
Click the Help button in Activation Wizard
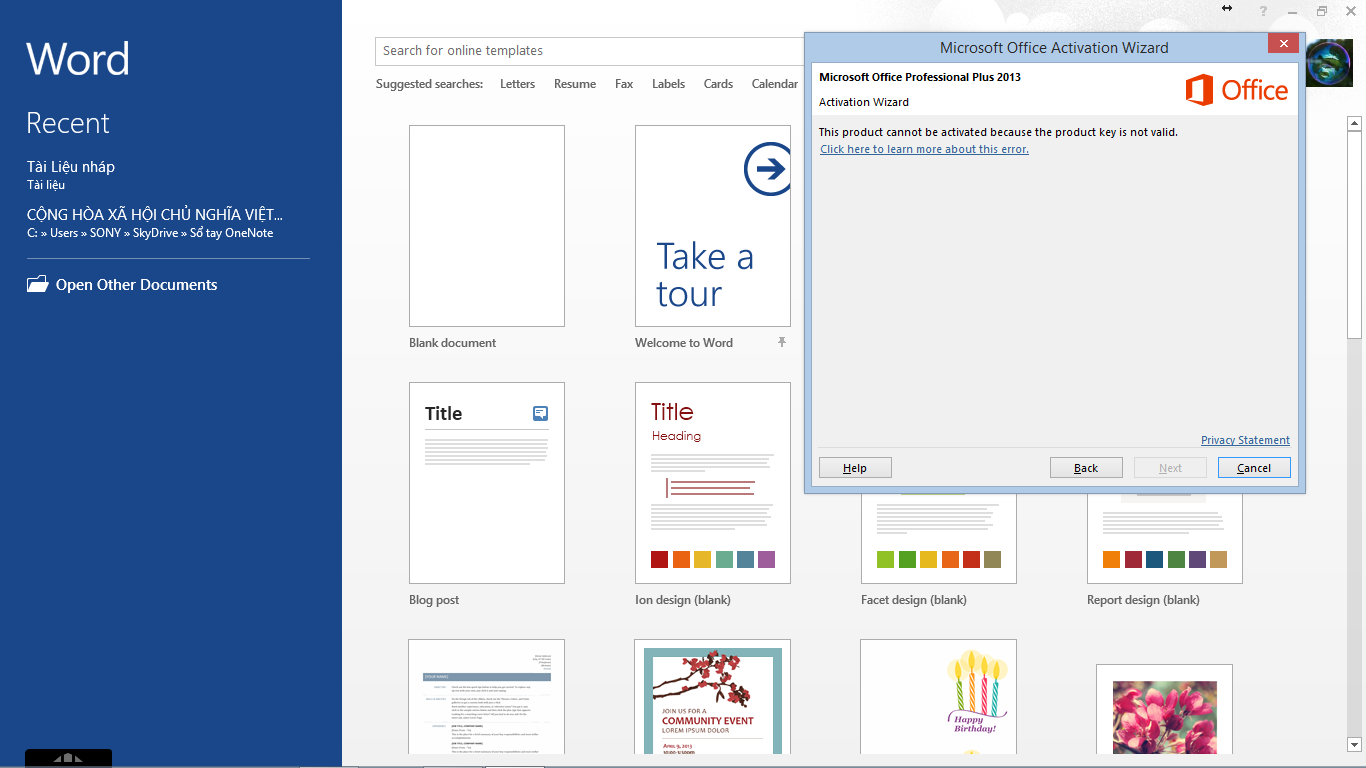[x=855, y=468]
